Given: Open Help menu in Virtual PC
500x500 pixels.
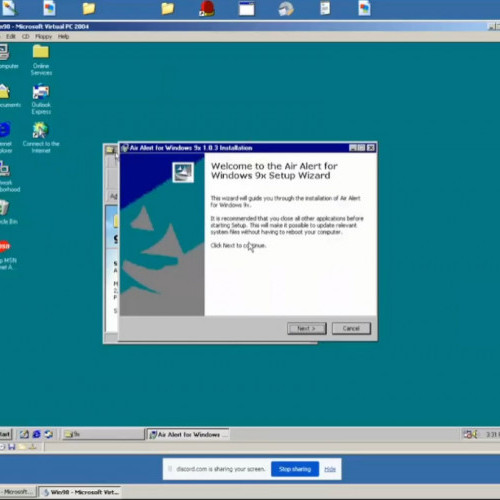Looking at the screenshot, I should (63, 36).
